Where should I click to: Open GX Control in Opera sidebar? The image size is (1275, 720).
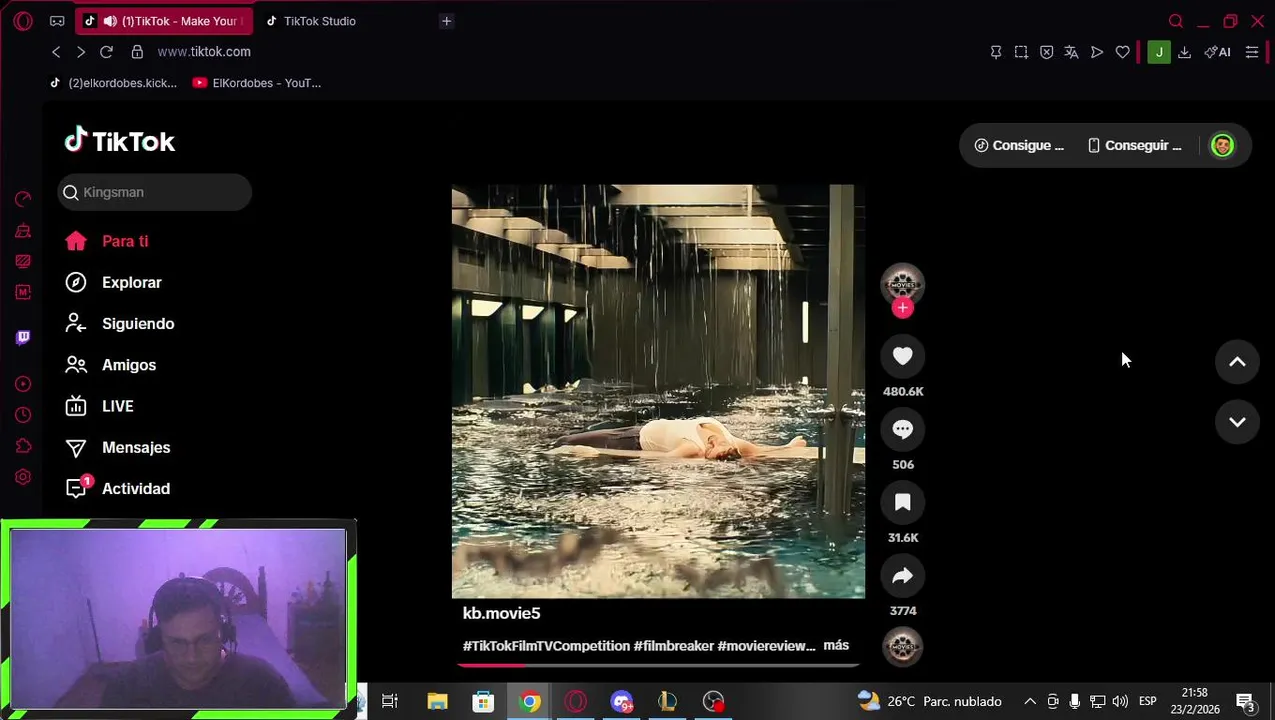pyautogui.click(x=23, y=199)
